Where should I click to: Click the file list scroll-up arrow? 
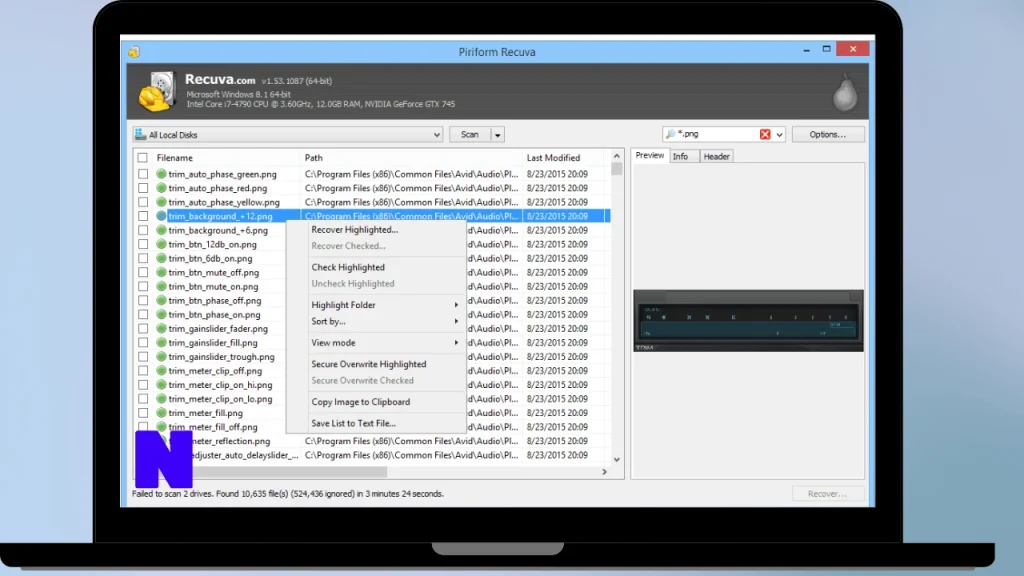616,156
